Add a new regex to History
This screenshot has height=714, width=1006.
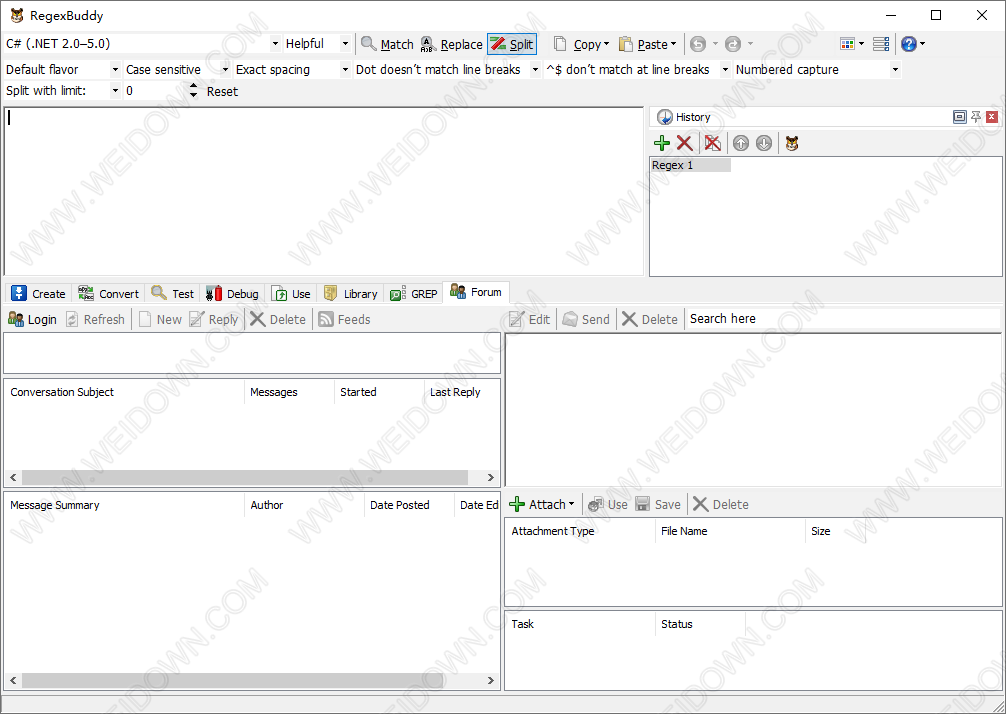(x=661, y=143)
